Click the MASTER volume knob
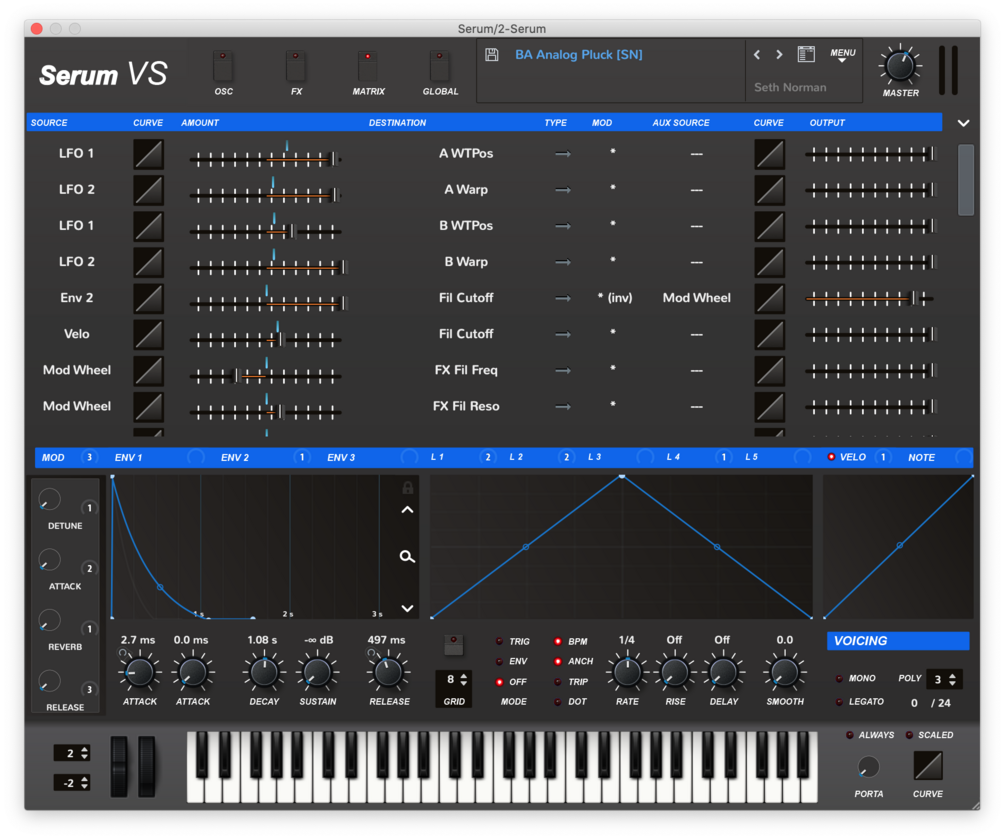Viewport: 1005px width, 839px height. tap(900, 65)
